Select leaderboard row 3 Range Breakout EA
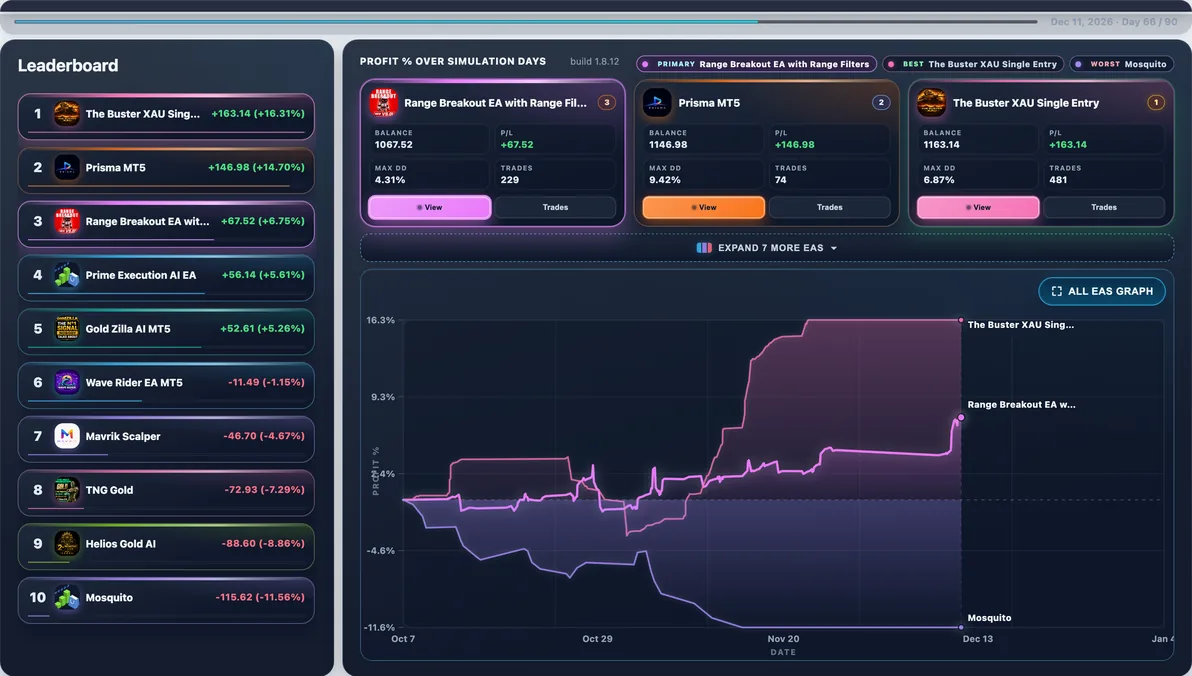The width and height of the screenshot is (1192, 676). pyautogui.click(x=166, y=224)
